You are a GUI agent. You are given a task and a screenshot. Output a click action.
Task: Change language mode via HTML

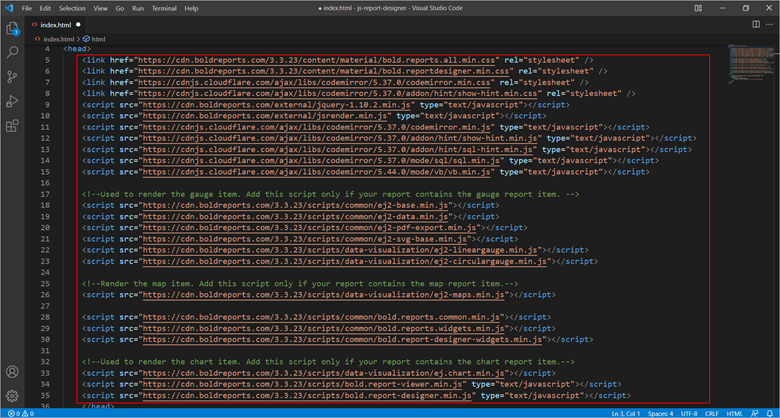734,414
